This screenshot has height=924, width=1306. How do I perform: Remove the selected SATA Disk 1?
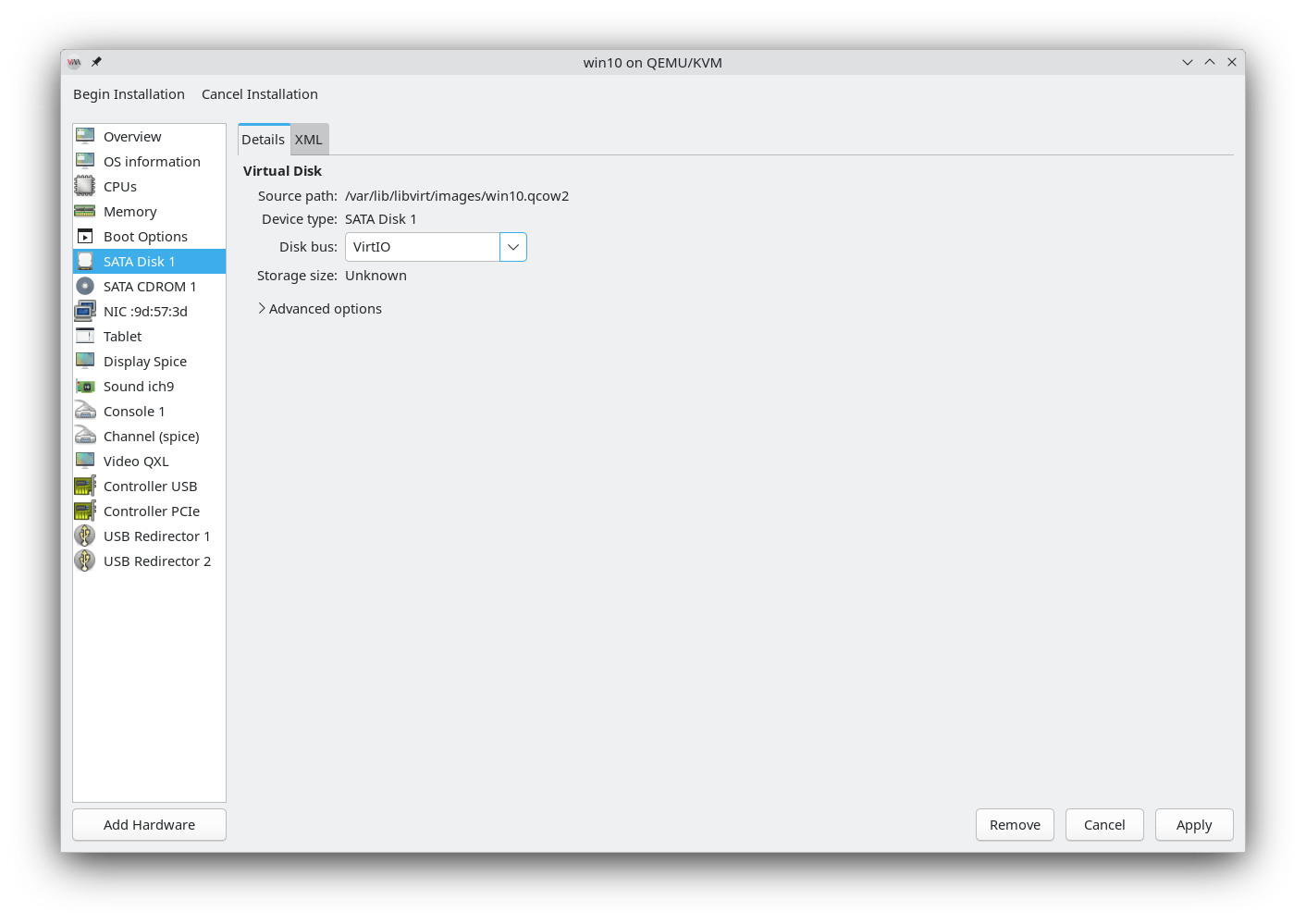pyautogui.click(x=1015, y=825)
